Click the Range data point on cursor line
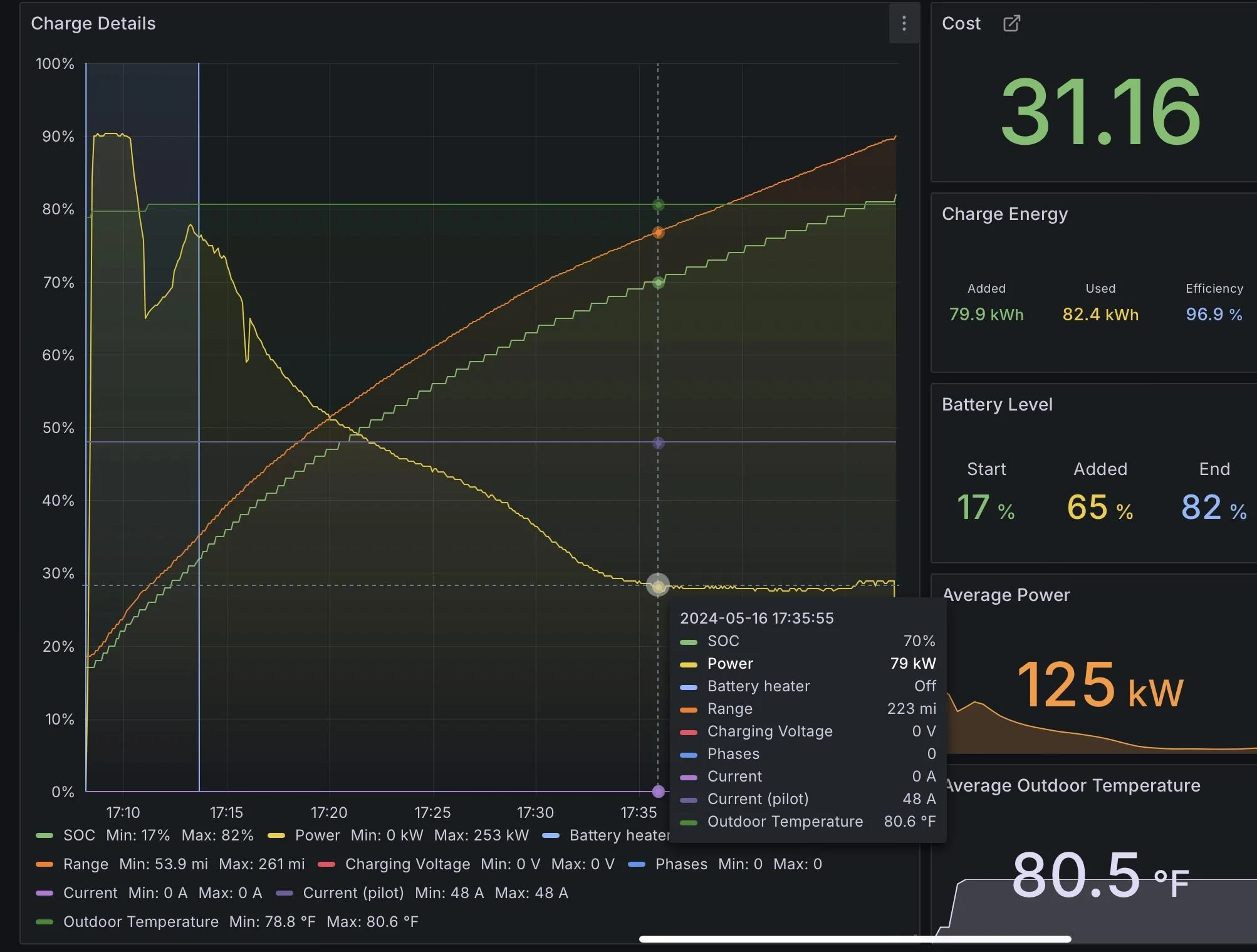 (658, 233)
